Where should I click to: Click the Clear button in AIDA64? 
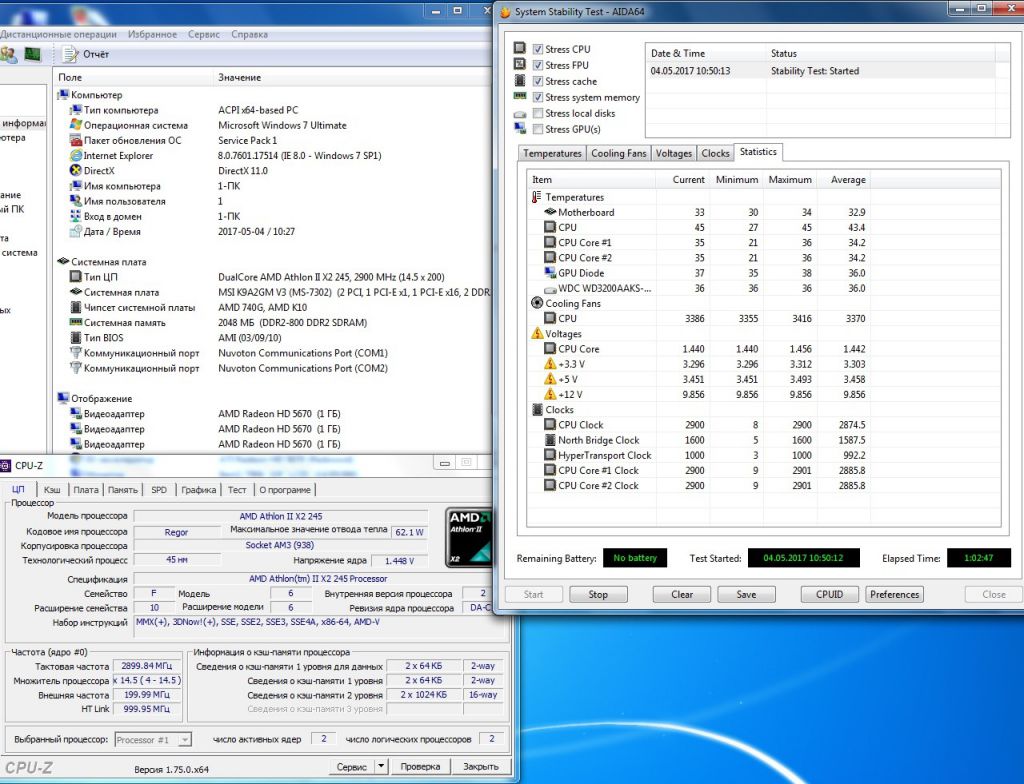tap(682, 595)
